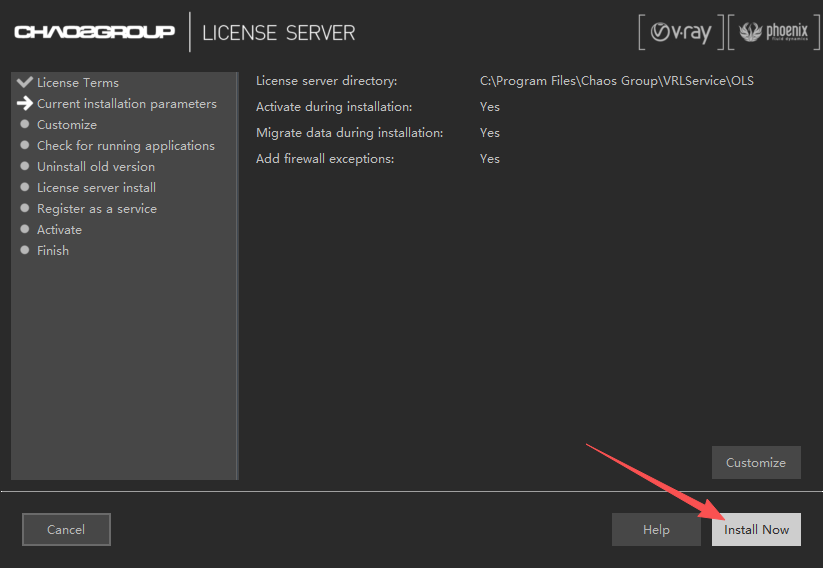Click the Install Now button
The image size is (823, 568).
point(756,529)
